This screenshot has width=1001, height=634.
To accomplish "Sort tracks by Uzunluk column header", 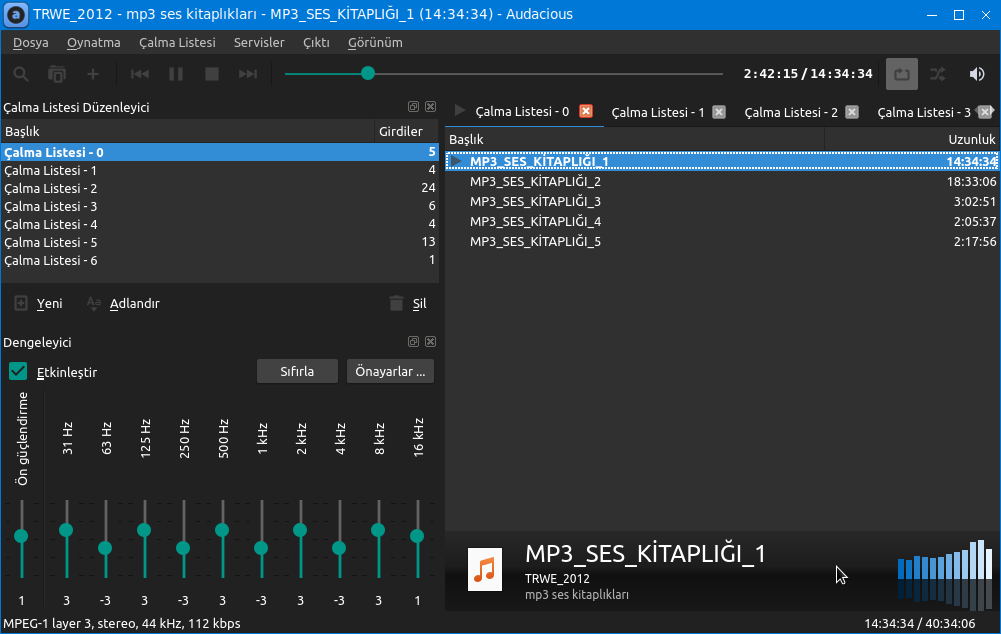I will [912, 139].
